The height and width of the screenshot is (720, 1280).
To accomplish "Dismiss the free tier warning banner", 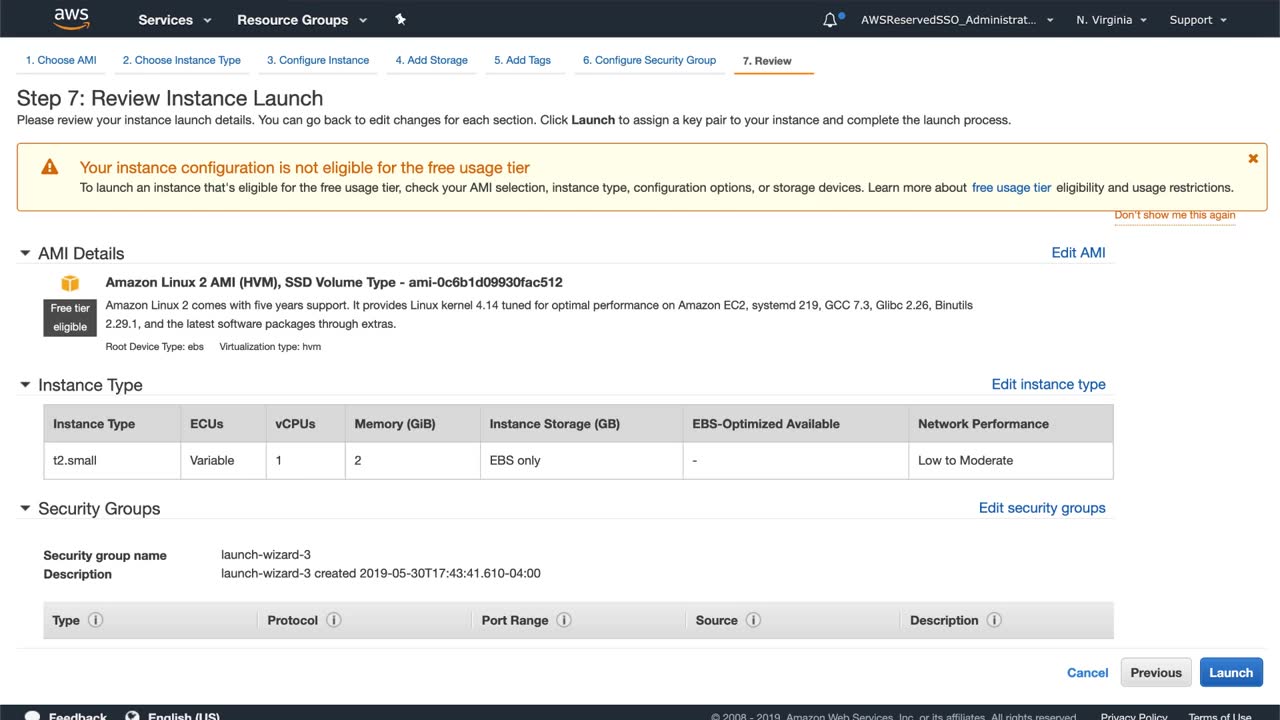I will (1253, 159).
